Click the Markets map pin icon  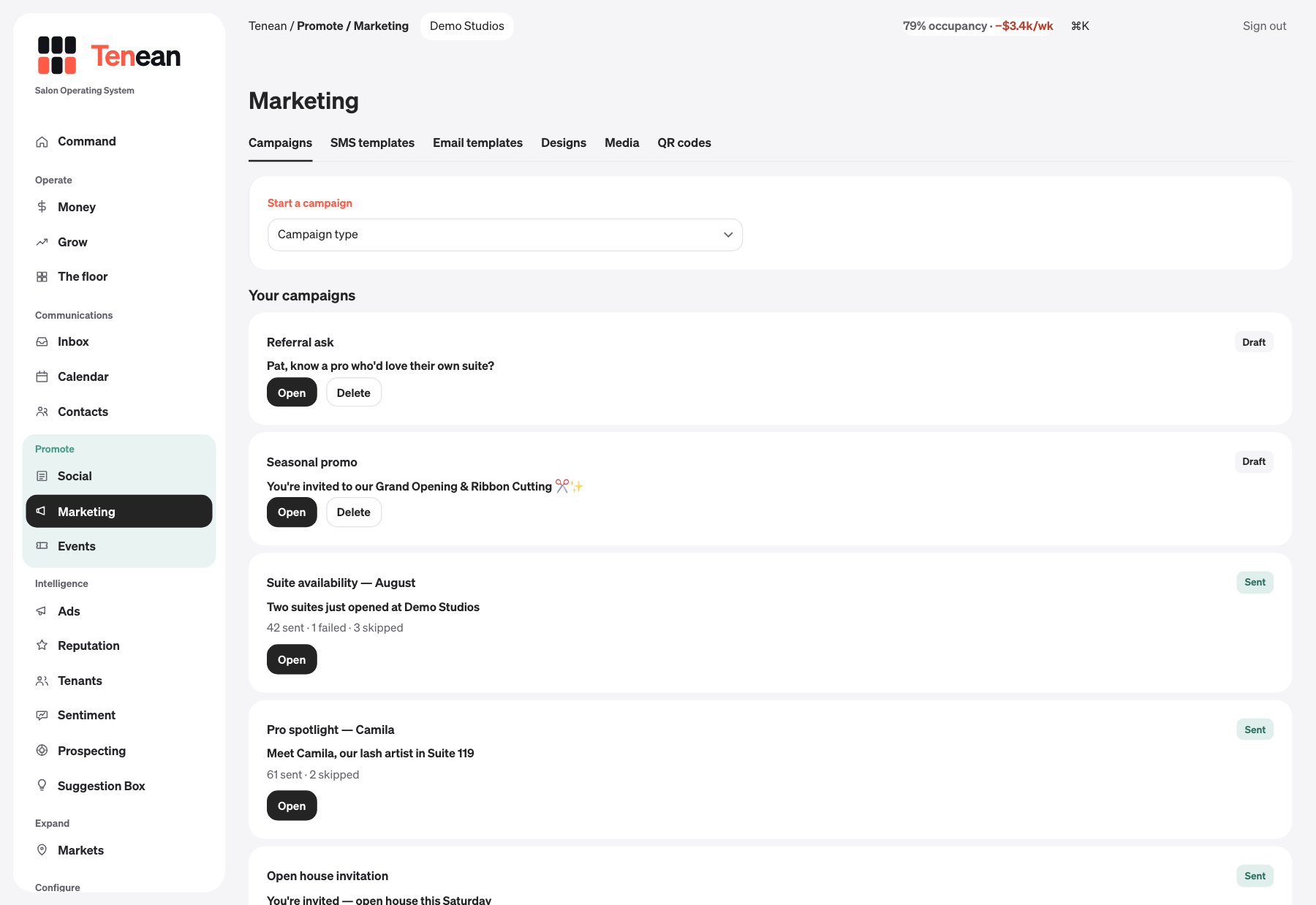42,850
